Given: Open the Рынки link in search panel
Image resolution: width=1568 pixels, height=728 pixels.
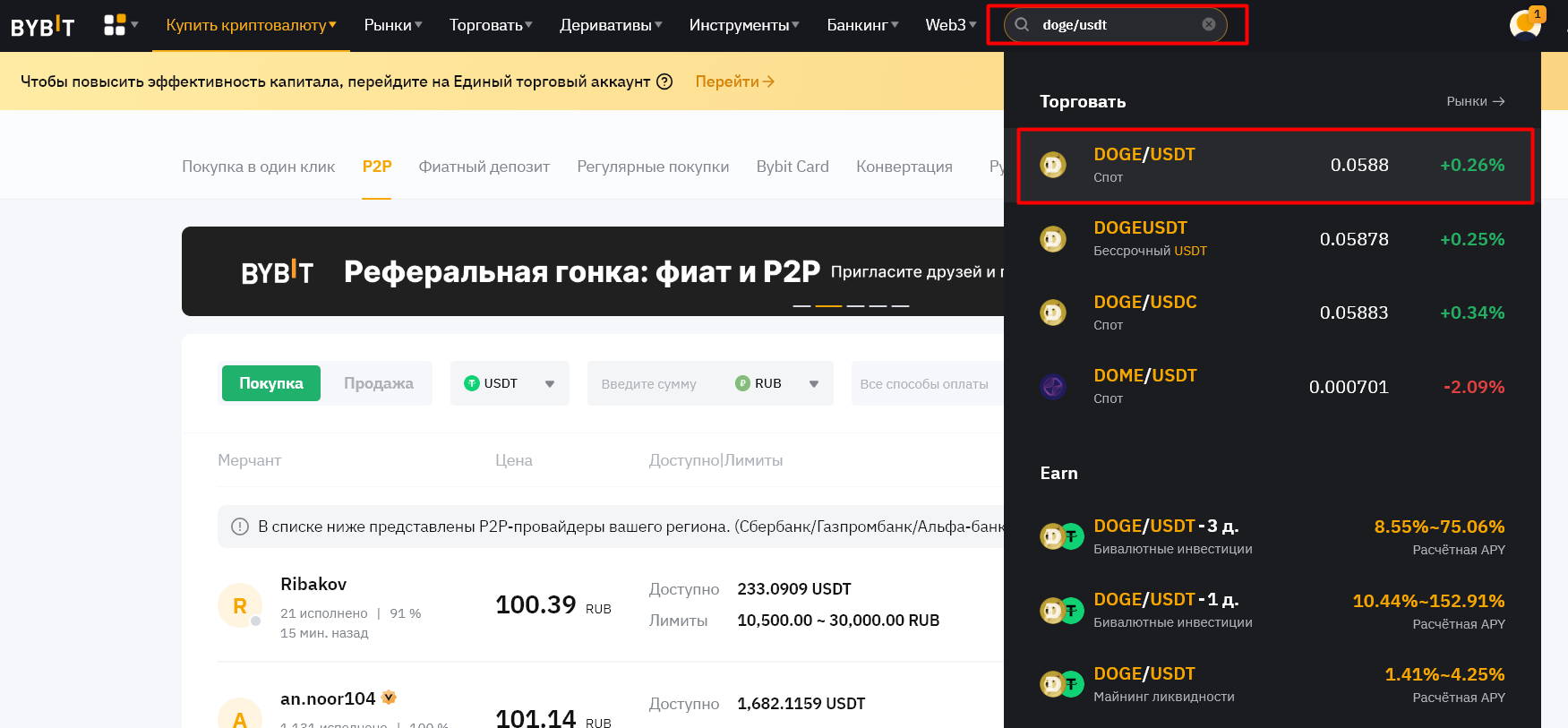Looking at the screenshot, I should [x=1476, y=101].
